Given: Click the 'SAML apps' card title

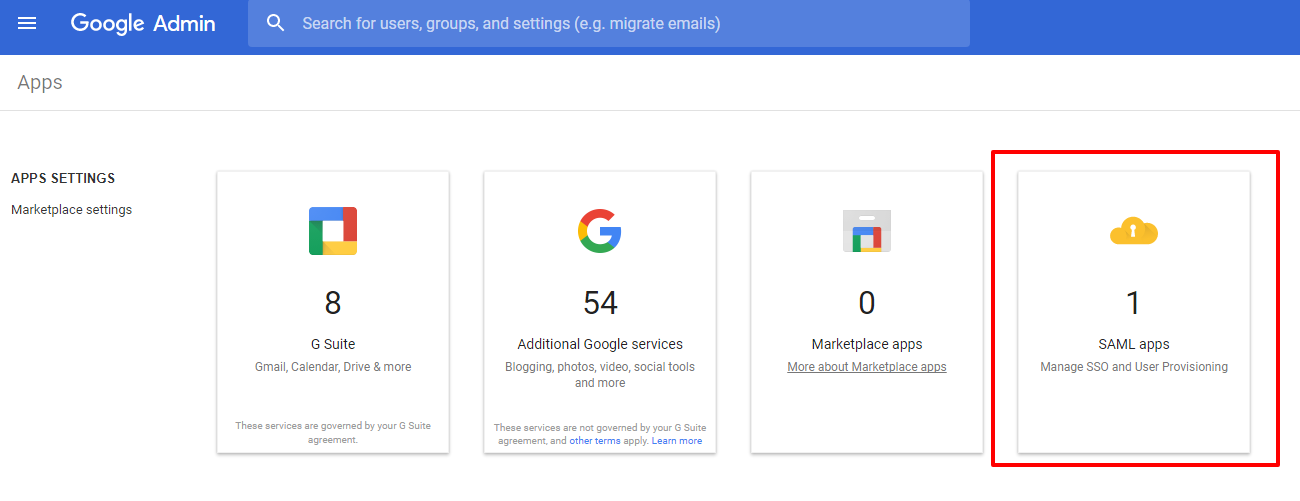Looking at the screenshot, I should (x=1134, y=344).
